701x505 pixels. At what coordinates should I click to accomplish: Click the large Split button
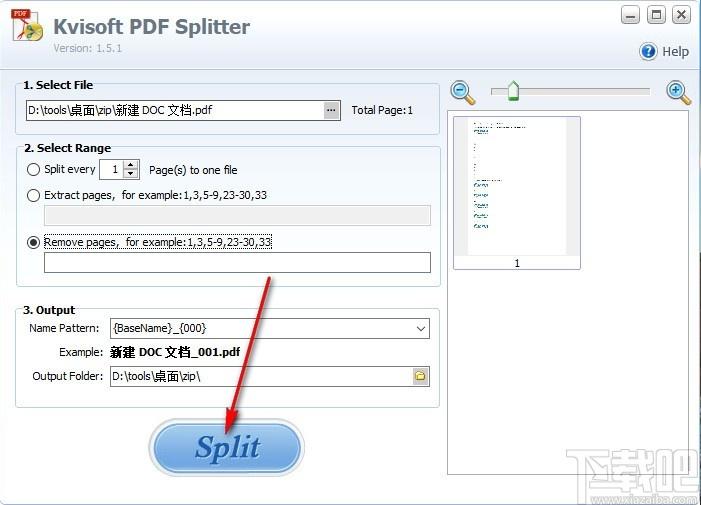[227, 447]
